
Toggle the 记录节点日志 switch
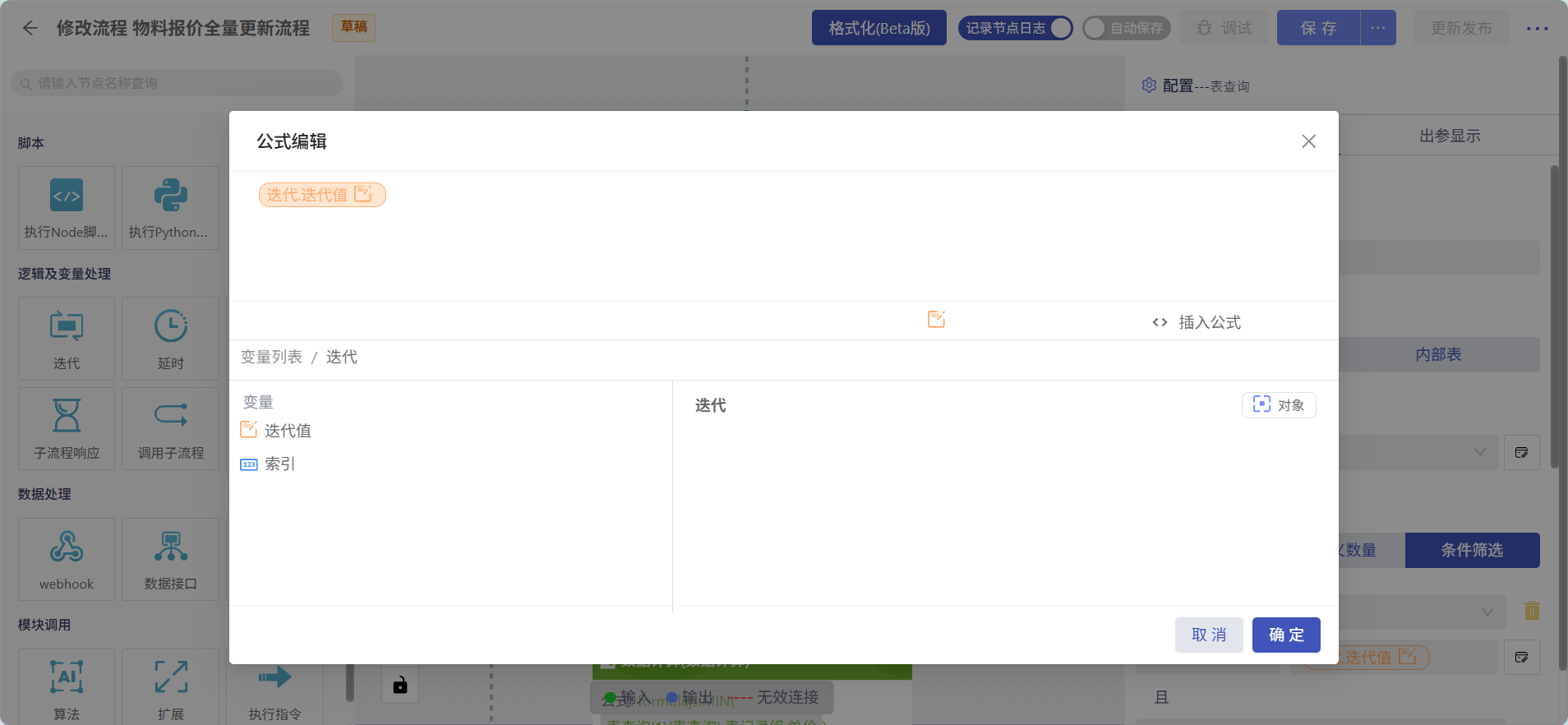(1016, 28)
